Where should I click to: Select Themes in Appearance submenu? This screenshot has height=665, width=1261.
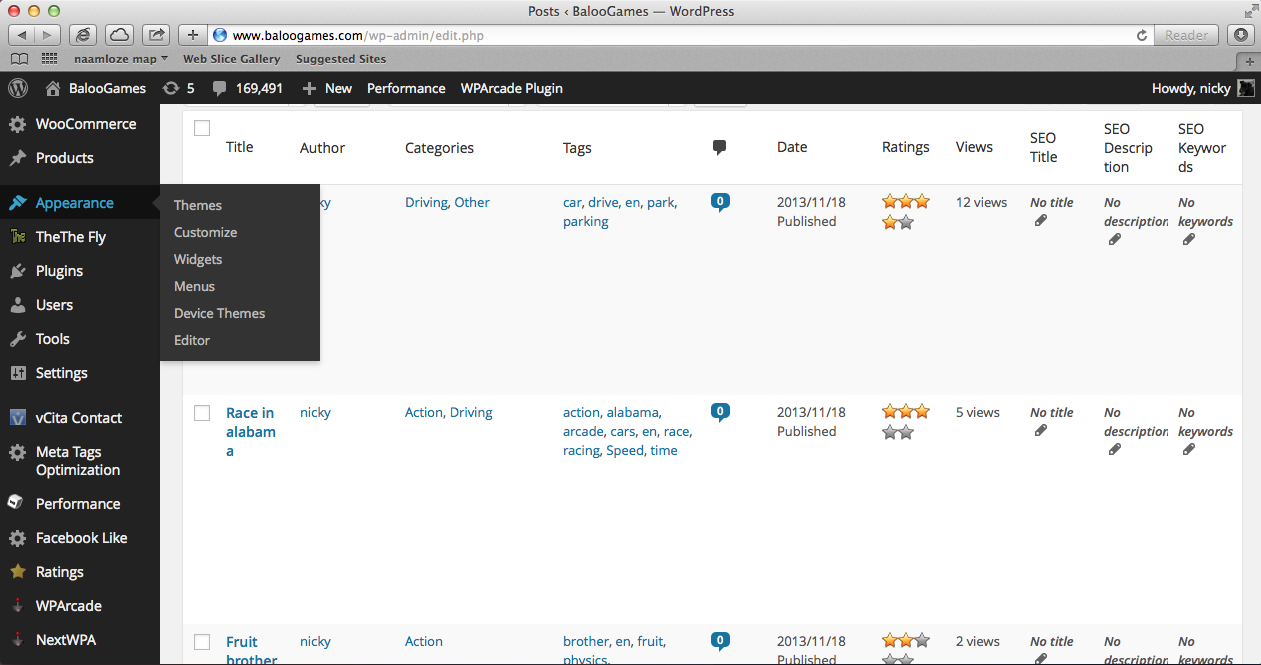pos(198,205)
